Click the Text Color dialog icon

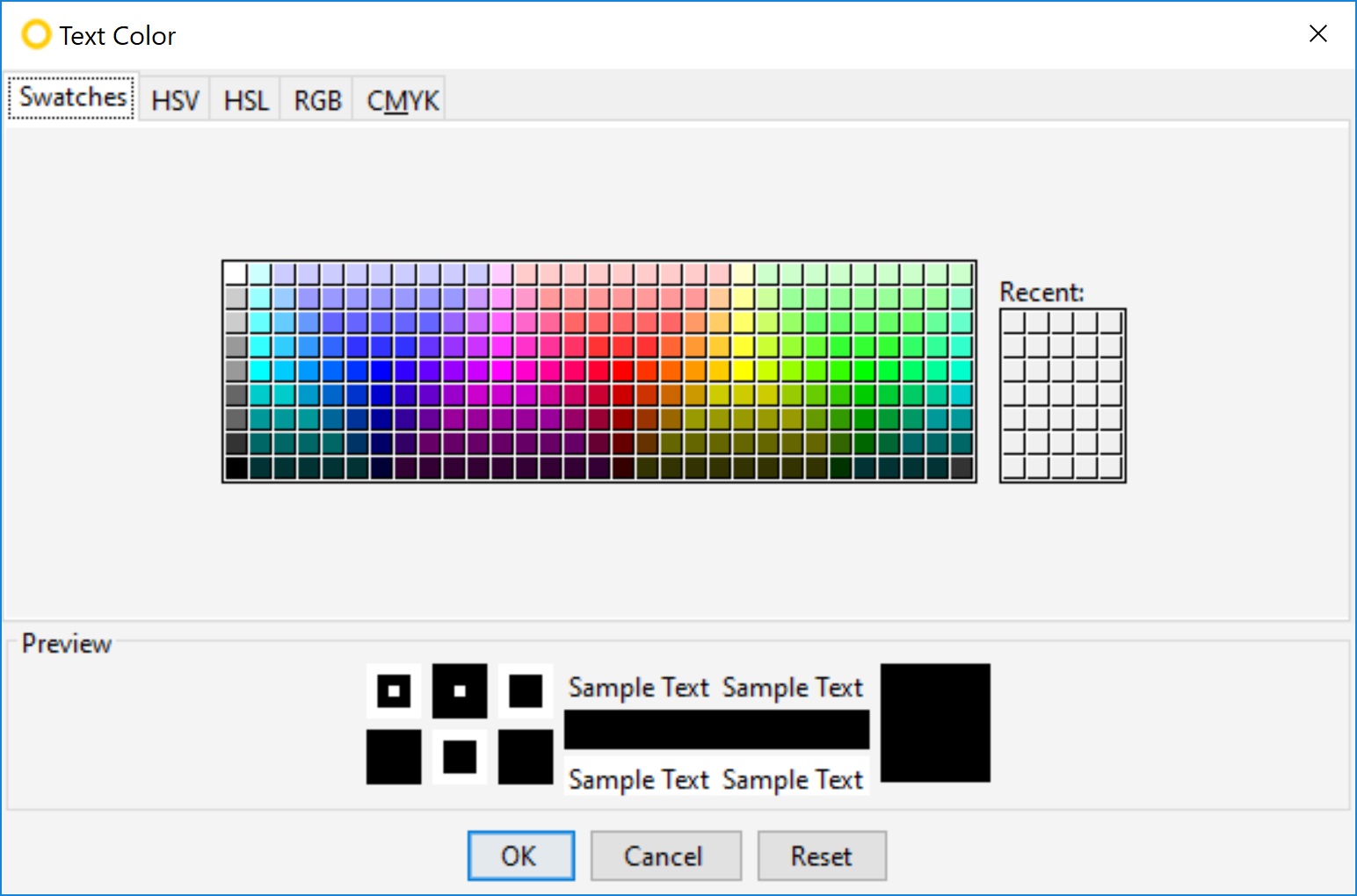point(34,34)
